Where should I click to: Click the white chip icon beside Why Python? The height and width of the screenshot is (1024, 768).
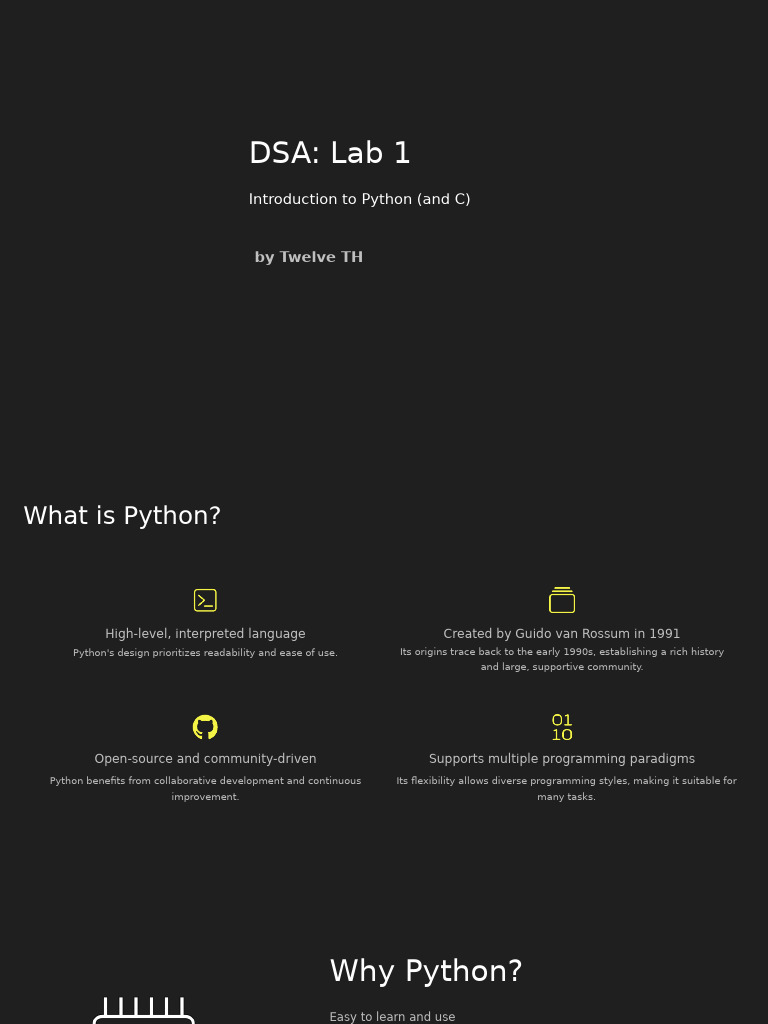[144, 1010]
